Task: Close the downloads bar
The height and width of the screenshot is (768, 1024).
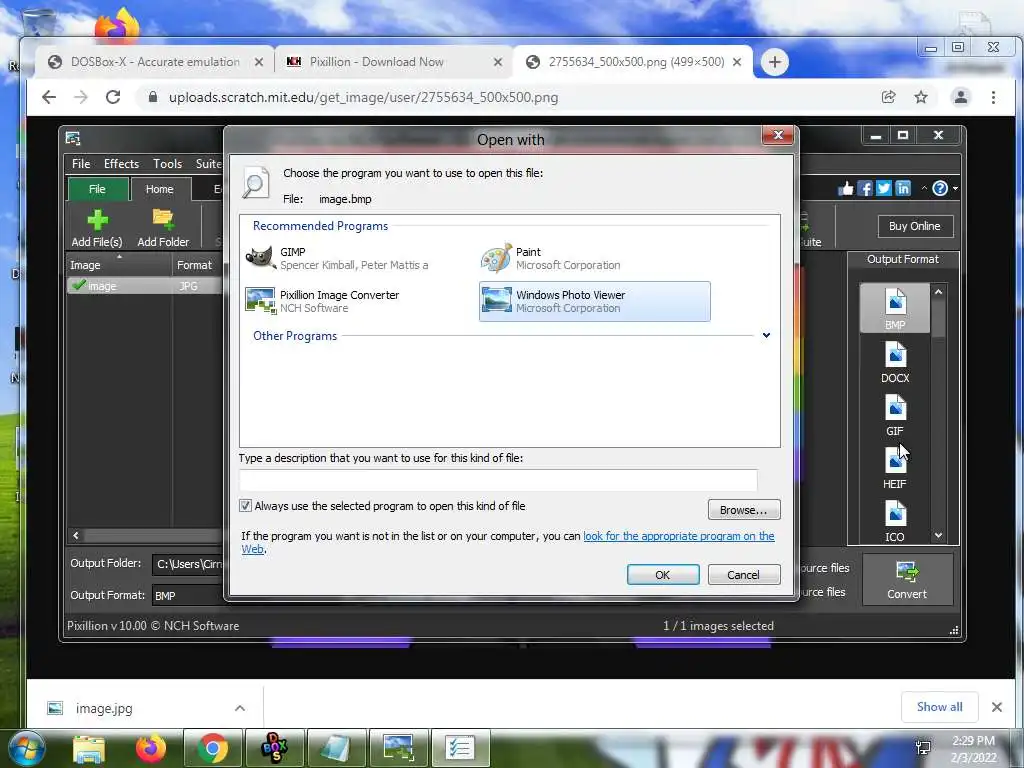Action: [997, 707]
